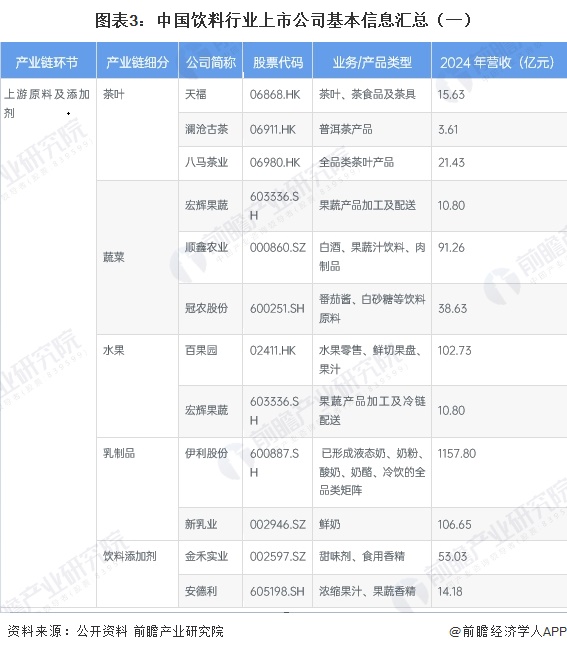567x652 pixels.
Task: Click revenue value 102.73
Action: click(x=454, y=350)
